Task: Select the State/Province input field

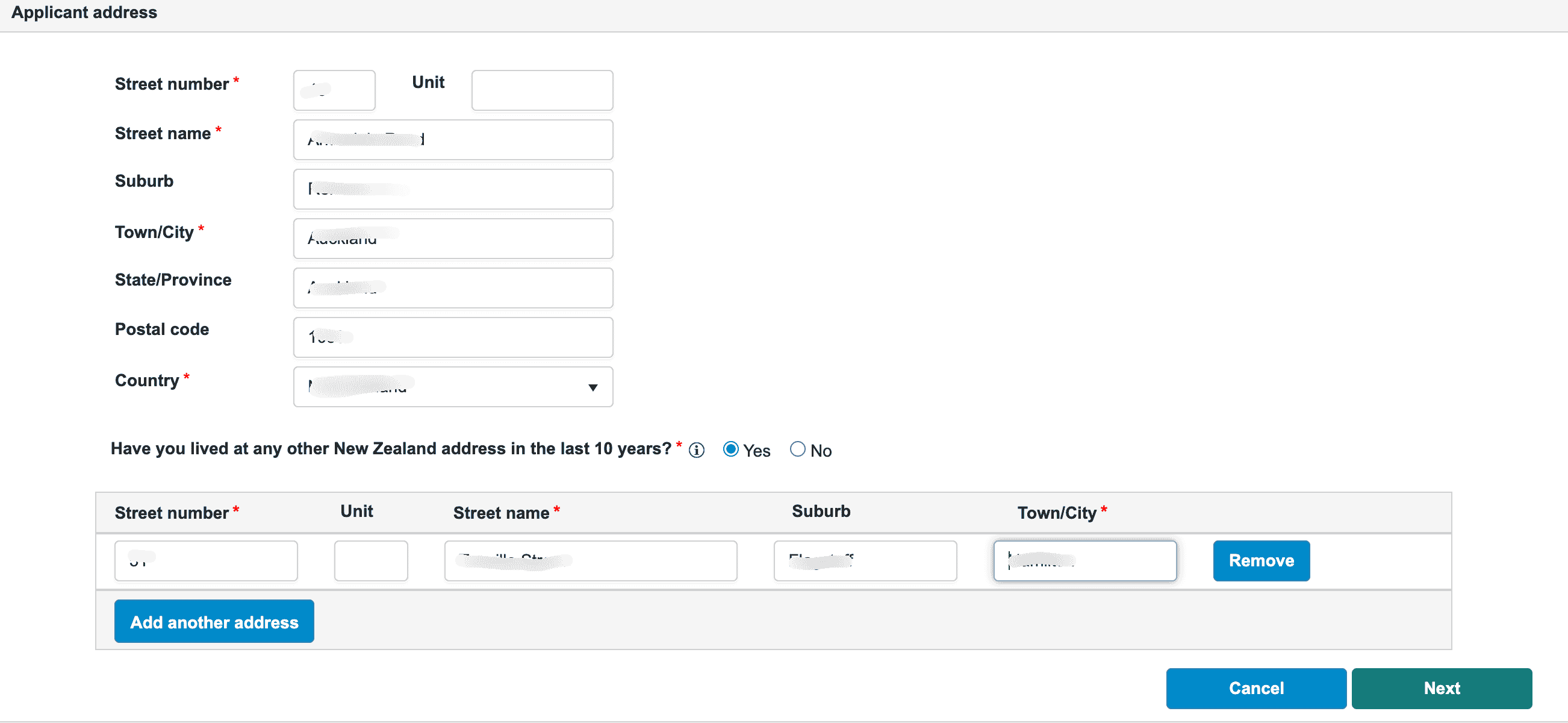Action: [x=452, y=287]
